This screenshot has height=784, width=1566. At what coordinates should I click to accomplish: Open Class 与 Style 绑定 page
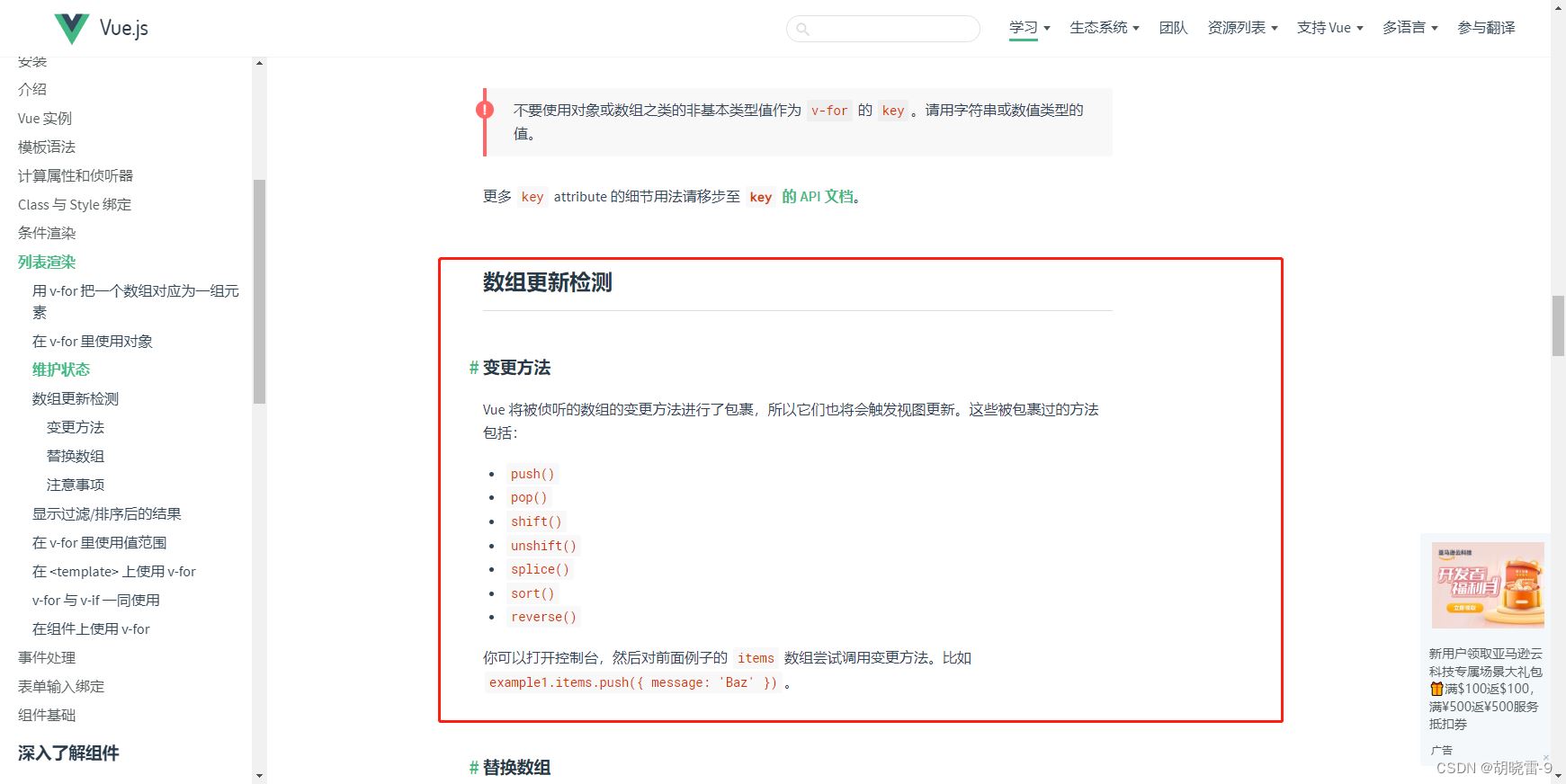(75, 204)
